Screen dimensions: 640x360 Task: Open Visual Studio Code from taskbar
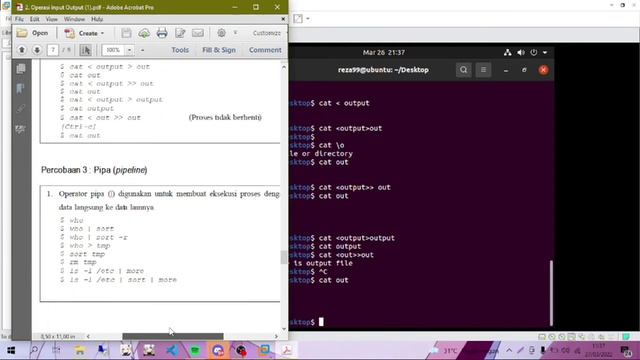pos(172,351)
